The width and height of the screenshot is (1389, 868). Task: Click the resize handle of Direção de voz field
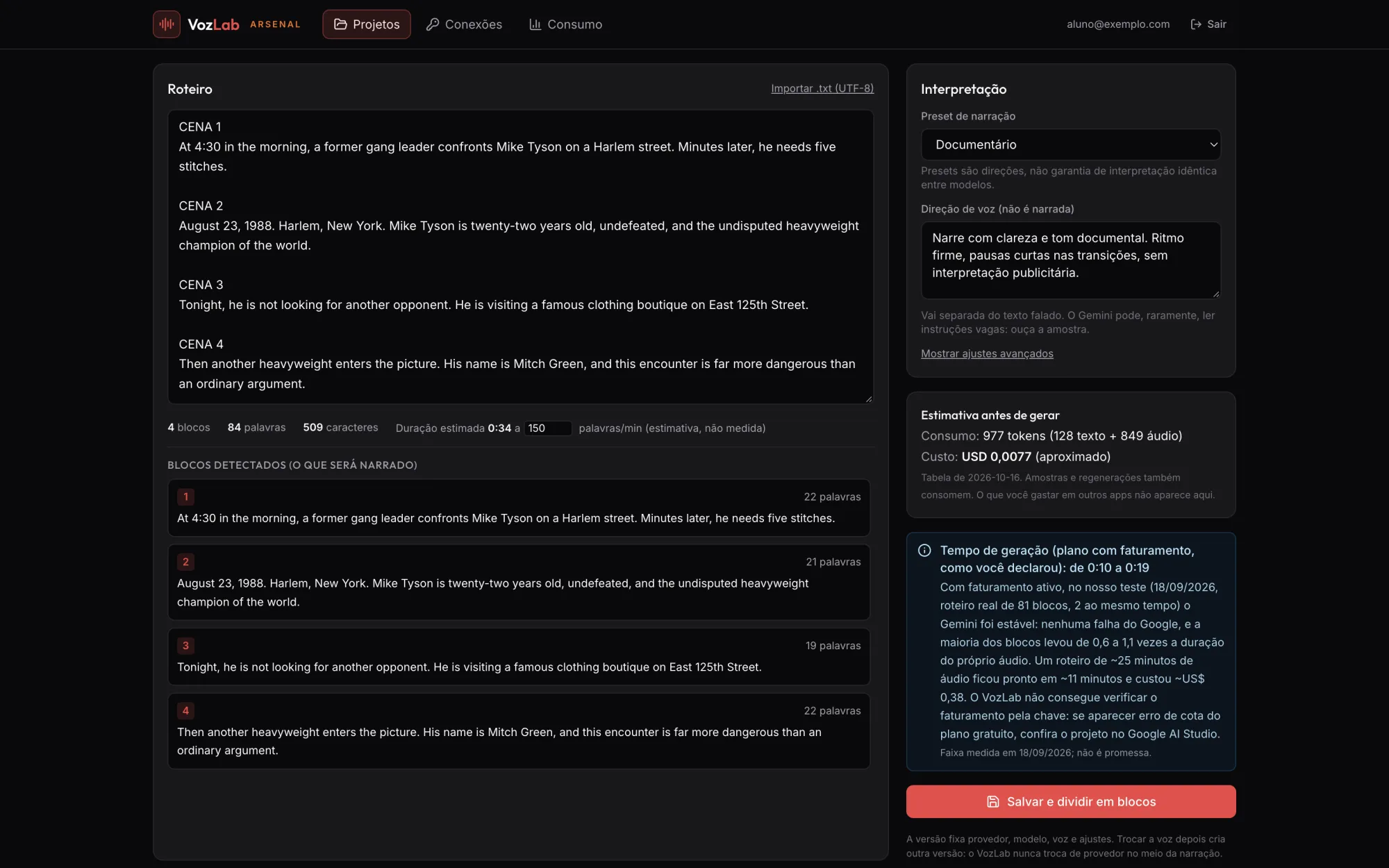(x=1215, y=294)
